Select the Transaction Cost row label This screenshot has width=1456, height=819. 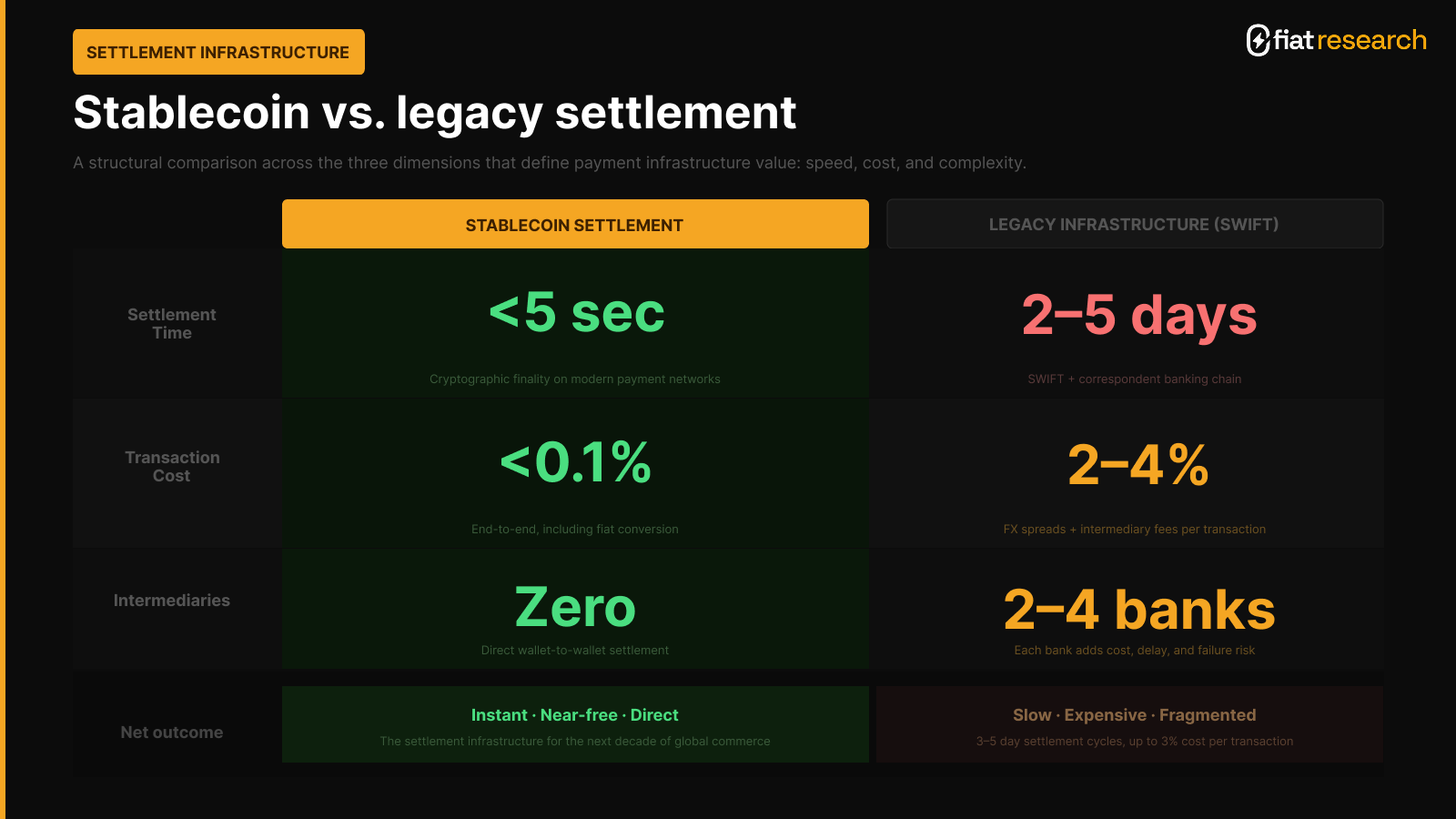click(172, 466)
